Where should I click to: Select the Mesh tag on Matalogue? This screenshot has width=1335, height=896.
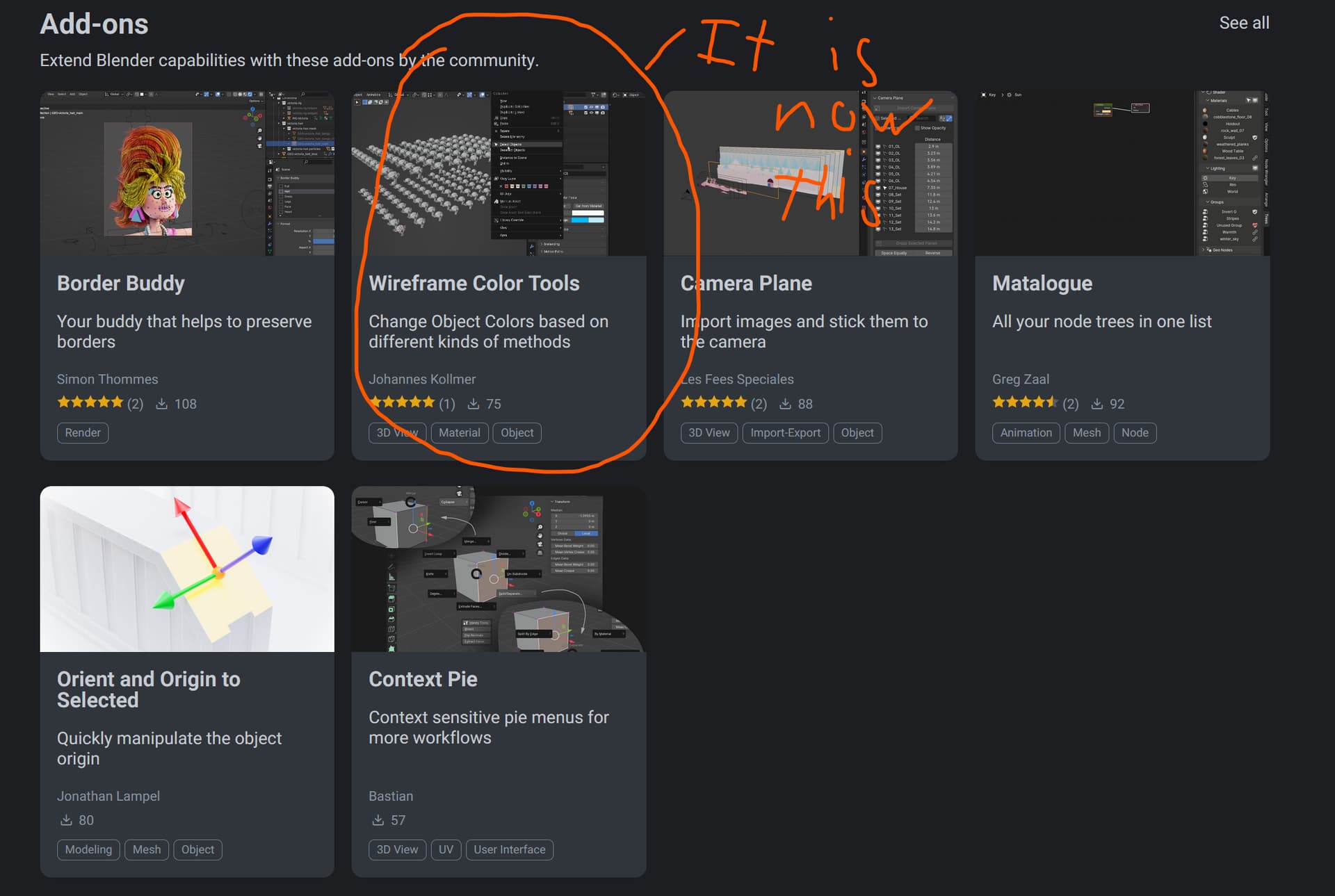1087,432
